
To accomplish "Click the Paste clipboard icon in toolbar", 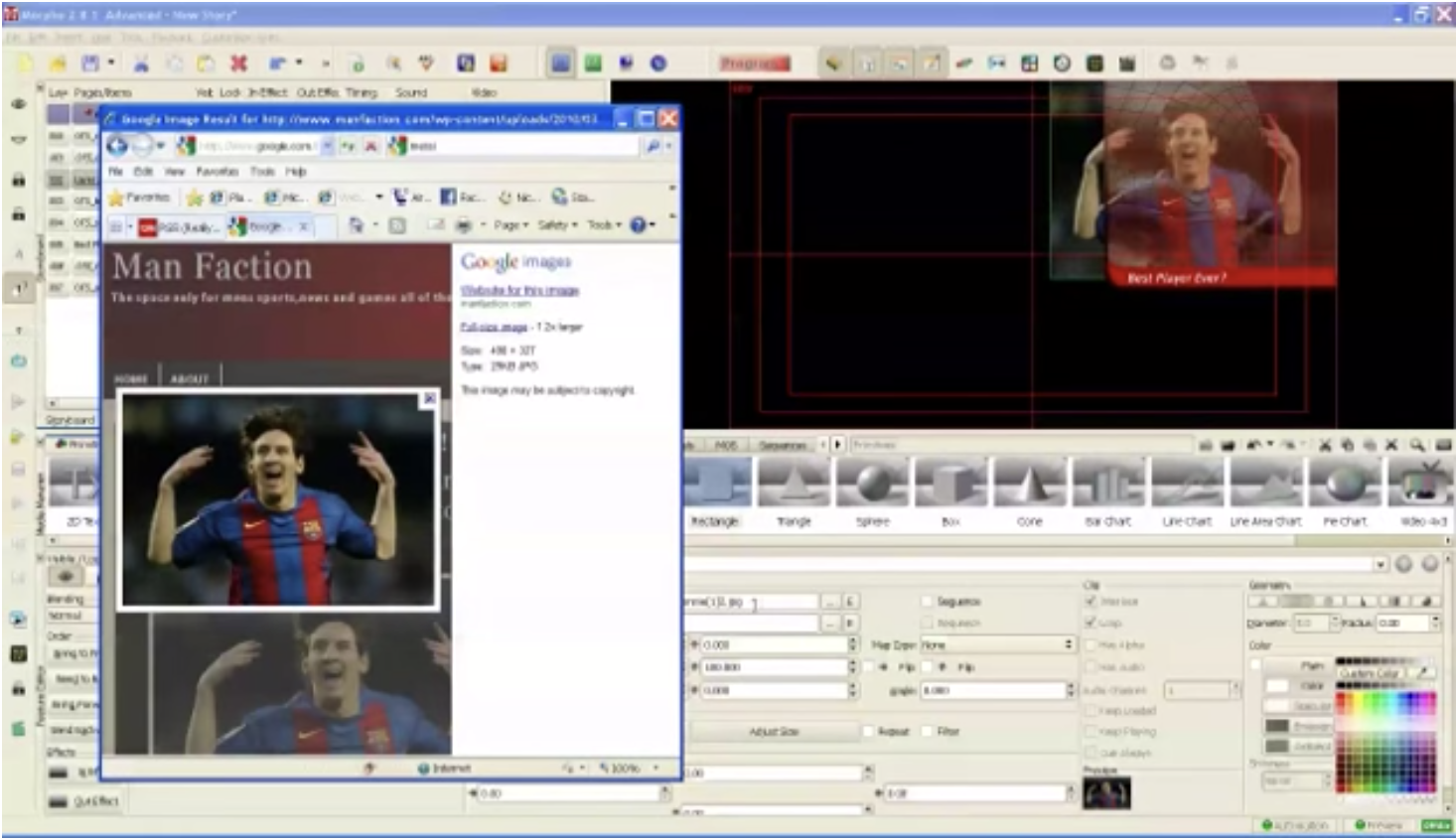I will pos(206,64).
